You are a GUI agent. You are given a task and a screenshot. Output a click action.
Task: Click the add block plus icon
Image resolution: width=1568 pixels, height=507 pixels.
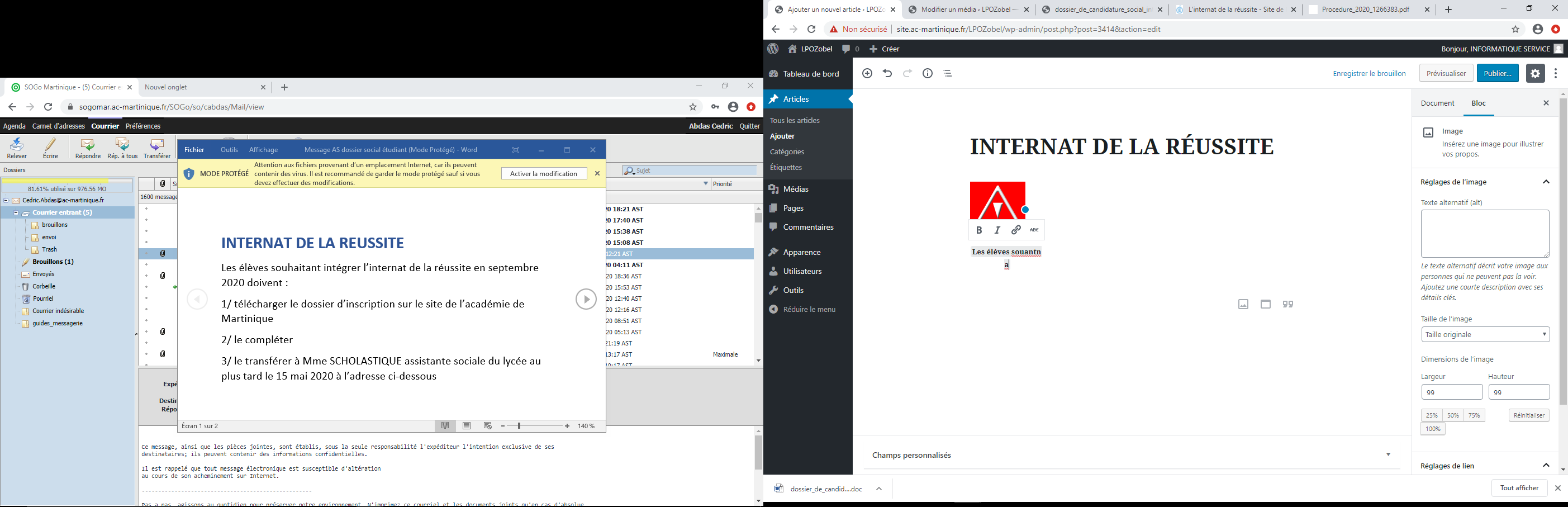click(x=867, y=74)
